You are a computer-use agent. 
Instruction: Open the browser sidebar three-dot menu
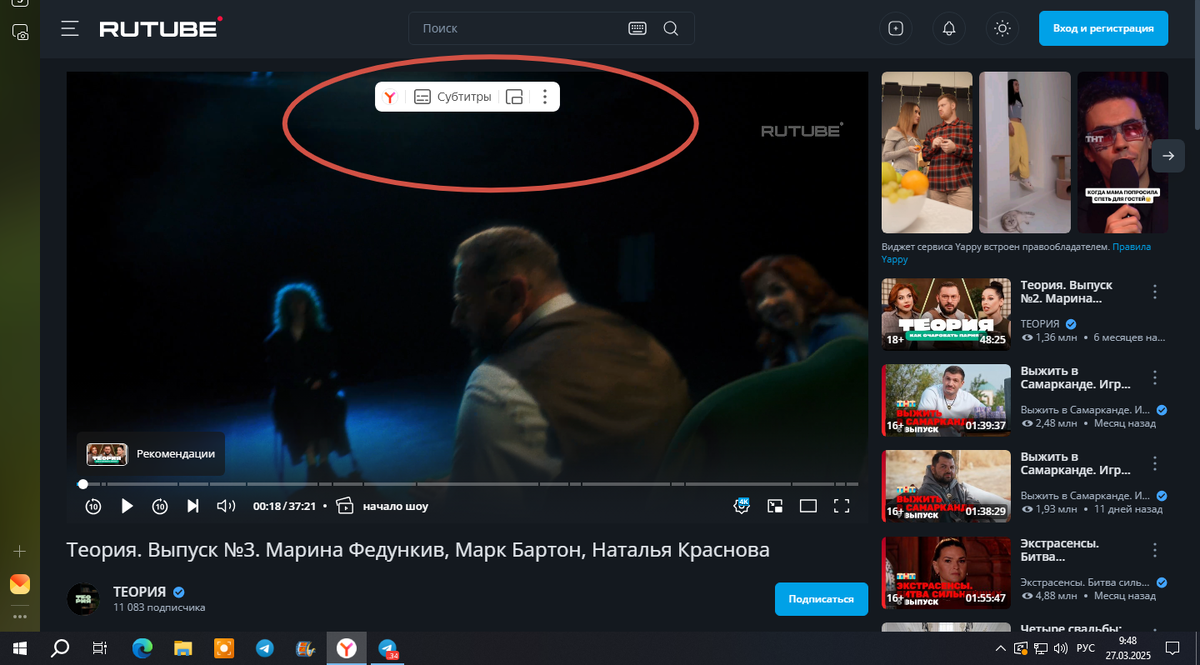pos(19,617)
